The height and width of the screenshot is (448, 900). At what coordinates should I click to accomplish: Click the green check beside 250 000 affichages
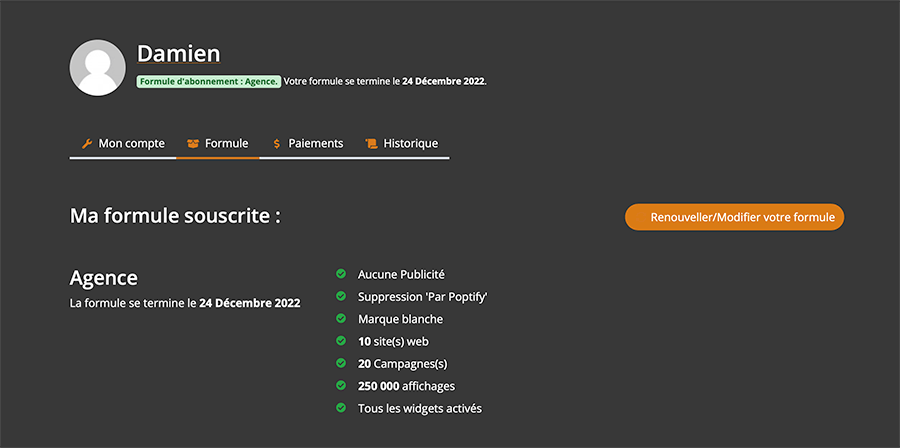tap(340, 385)
